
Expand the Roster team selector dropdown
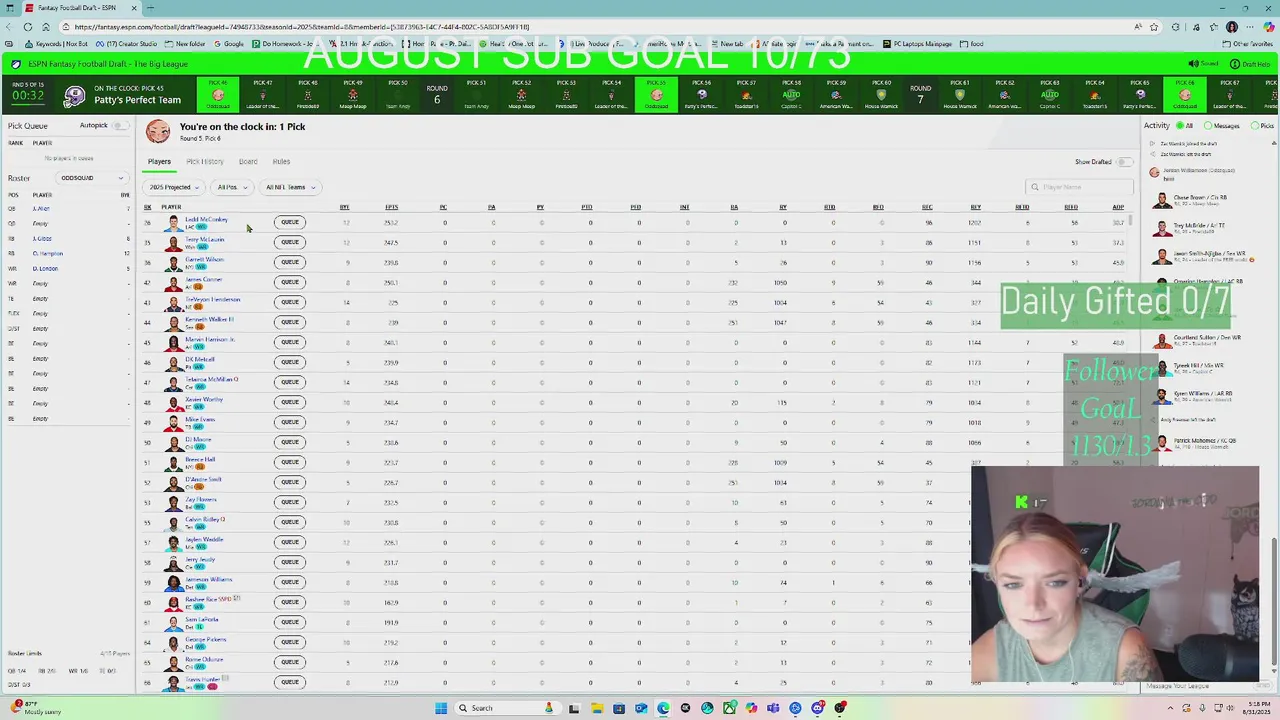pos(92,178)
